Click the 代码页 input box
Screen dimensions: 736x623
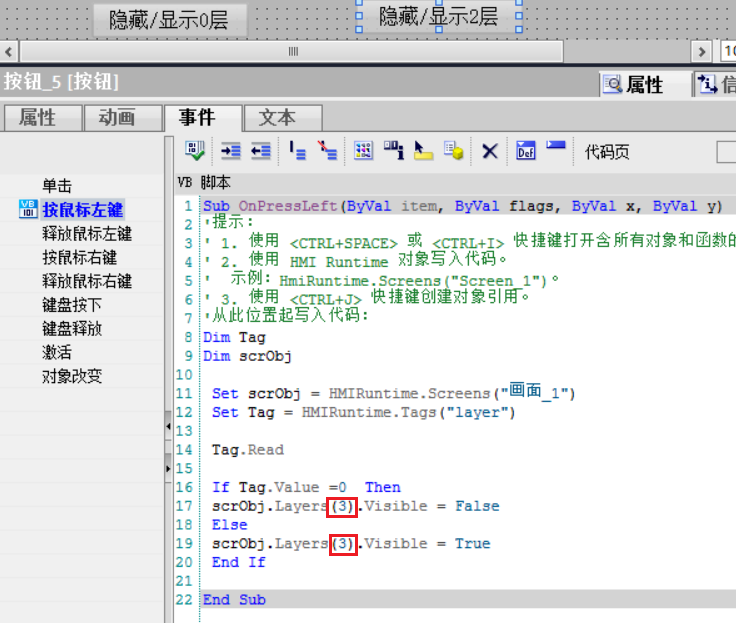727,152
